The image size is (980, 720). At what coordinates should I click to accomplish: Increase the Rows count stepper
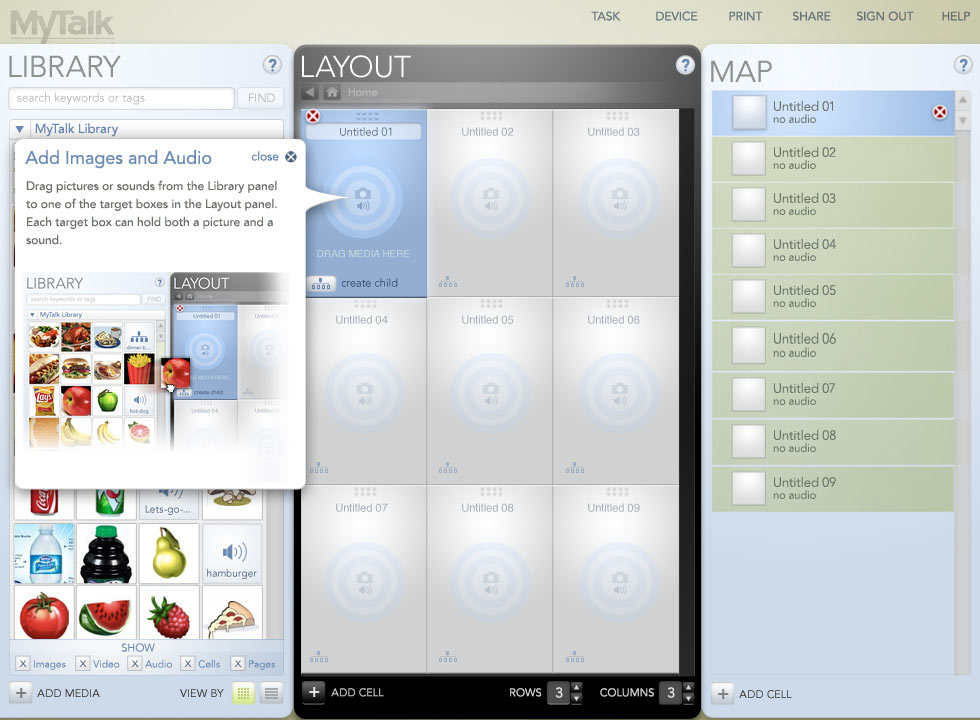click(x=576, y=687)
